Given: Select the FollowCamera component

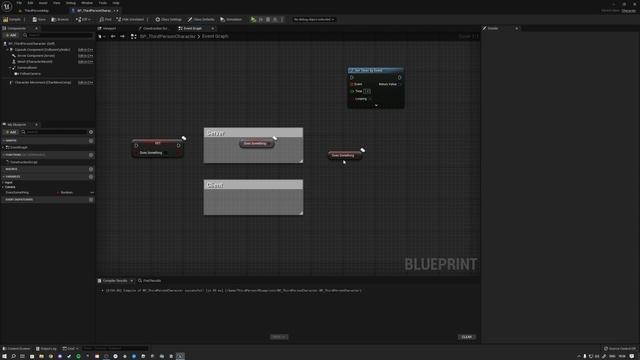Looking at the screenshot, I should tap(30, 74).
